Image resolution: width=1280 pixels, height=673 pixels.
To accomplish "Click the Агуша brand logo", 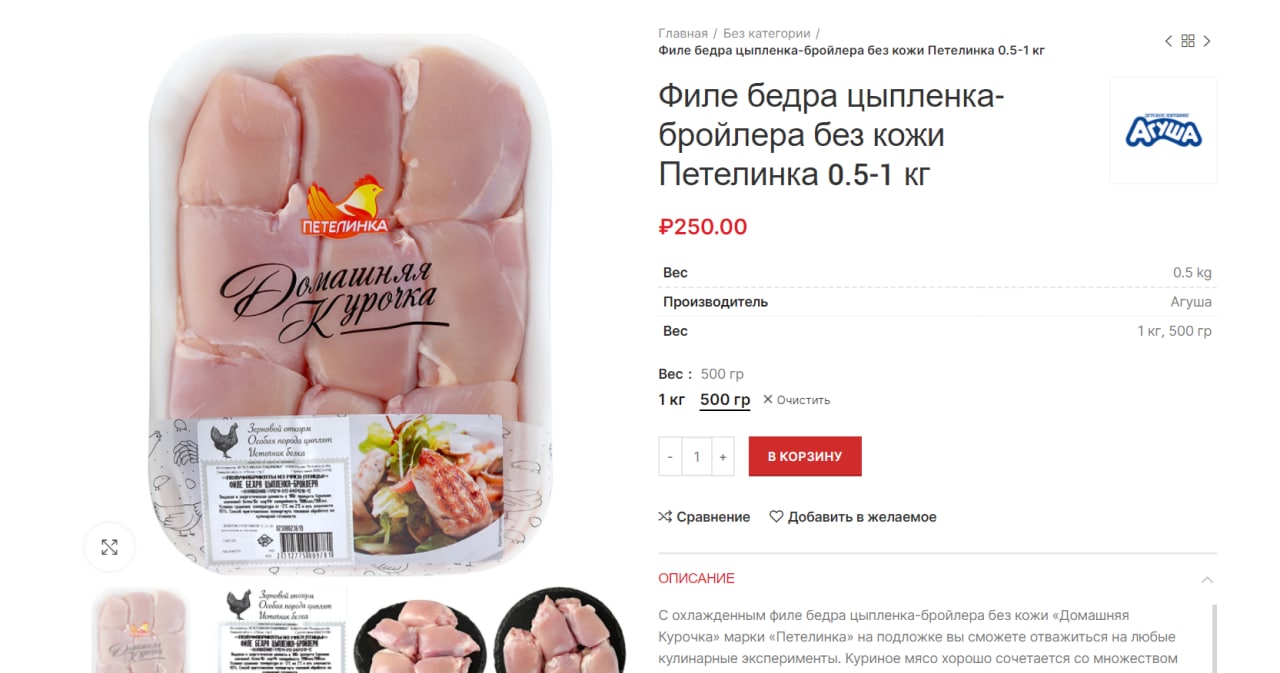I will [x=1164, y=130].
